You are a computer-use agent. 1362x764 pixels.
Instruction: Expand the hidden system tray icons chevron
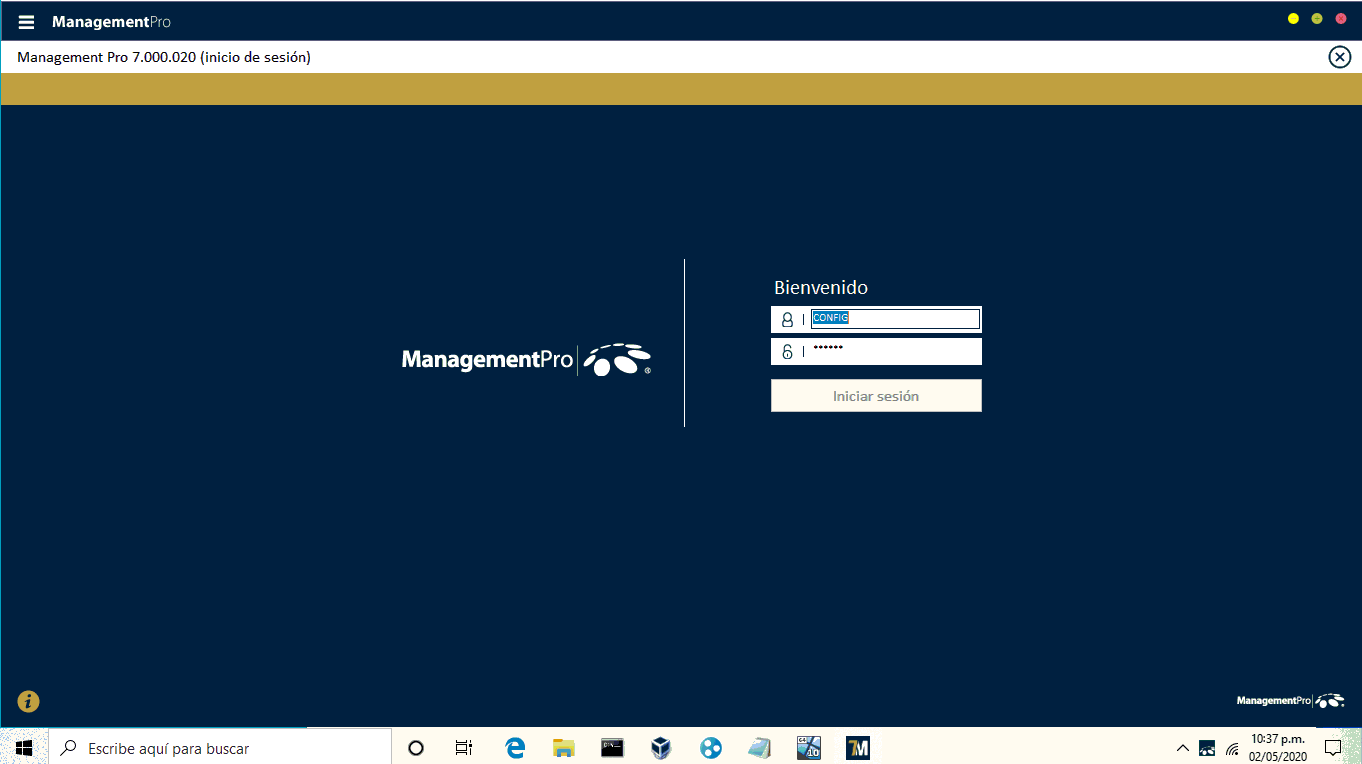point(1182,747)
